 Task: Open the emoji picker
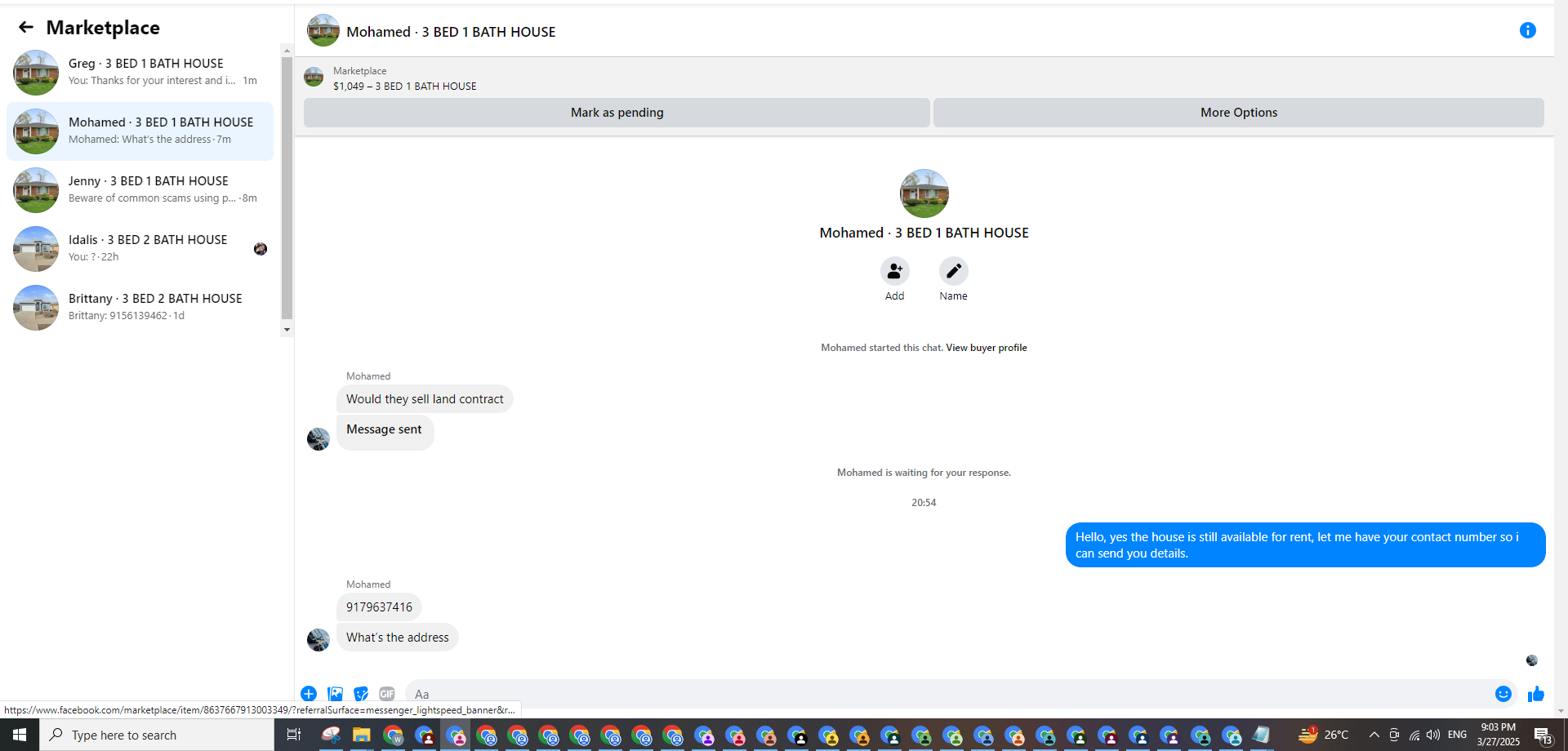coord(1503,694)
